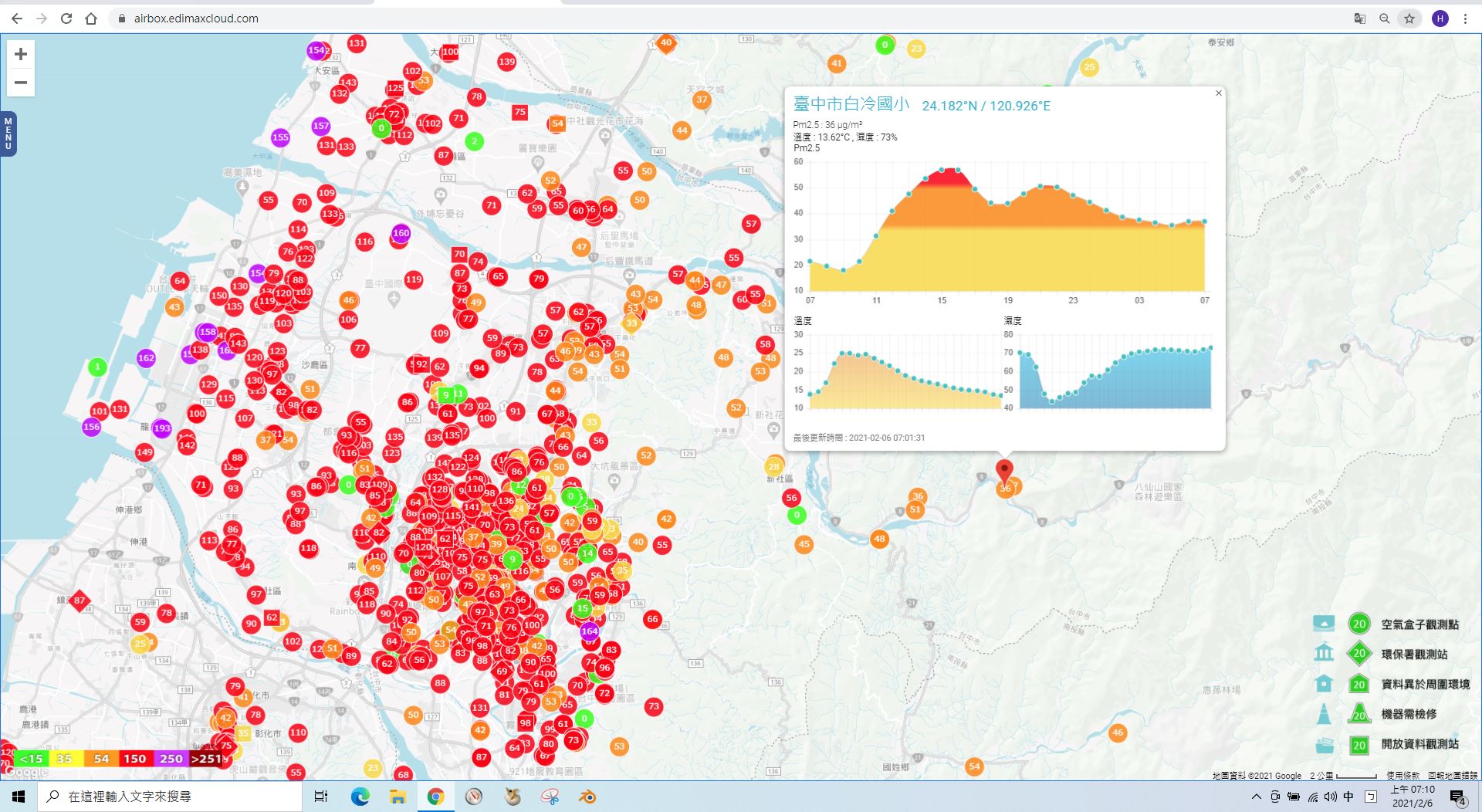Toggle 開放資料觀測站 layer icon

tap(1324, 745)
